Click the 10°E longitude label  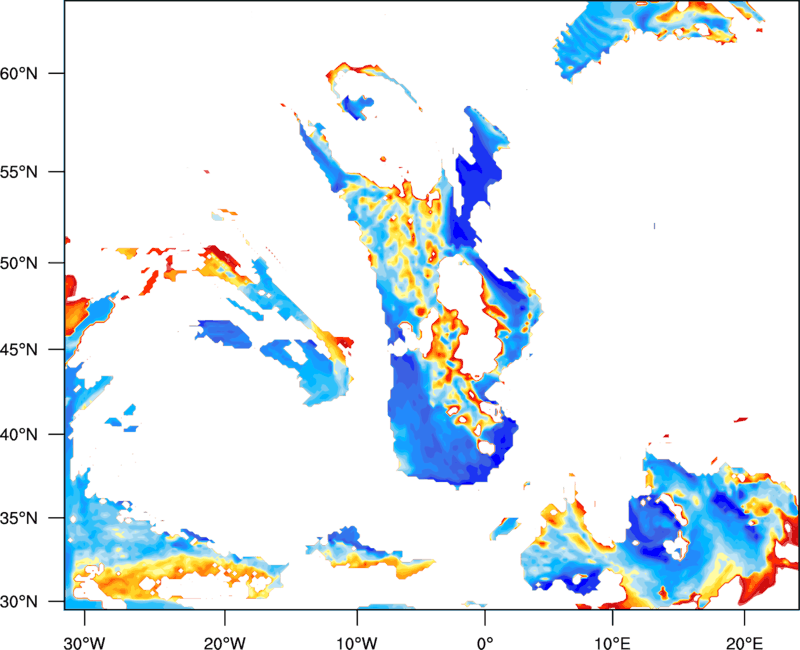(x=612, y=643)
